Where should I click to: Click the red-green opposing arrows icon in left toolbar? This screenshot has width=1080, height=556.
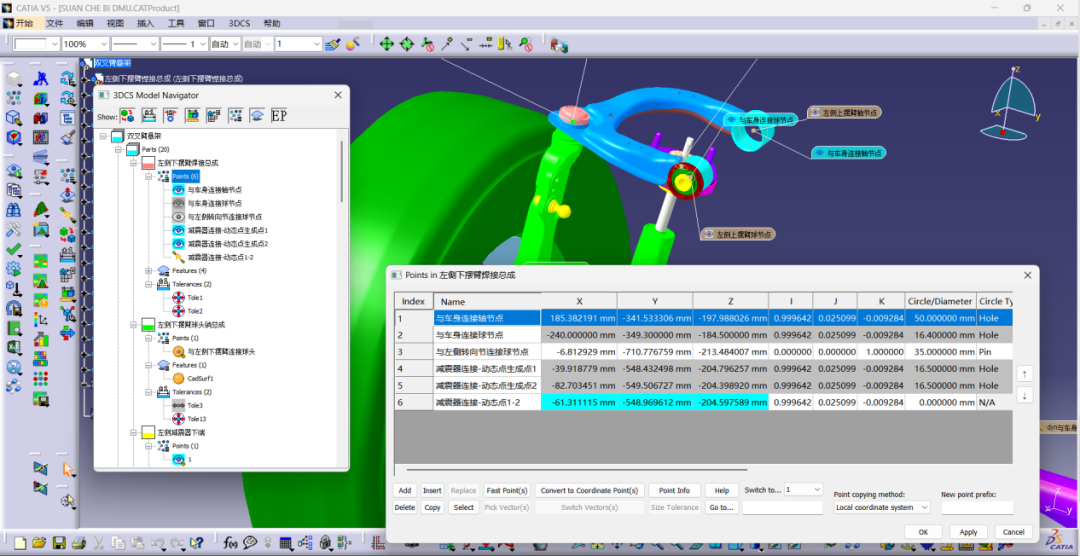[x=68, y=334]
